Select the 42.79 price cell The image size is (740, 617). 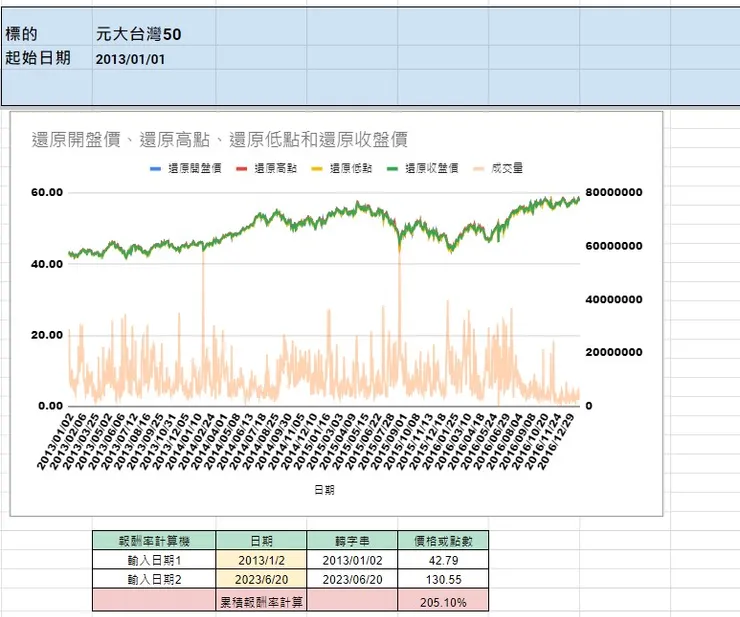(x=443, y=560)
